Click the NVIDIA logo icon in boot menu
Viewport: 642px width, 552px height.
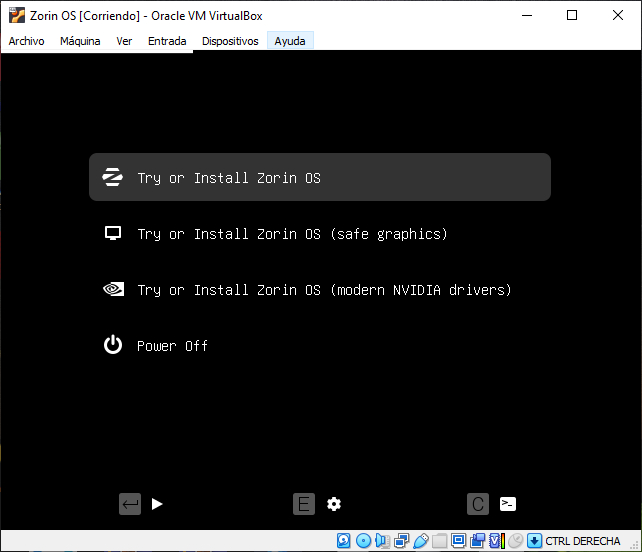pos(113,290)
